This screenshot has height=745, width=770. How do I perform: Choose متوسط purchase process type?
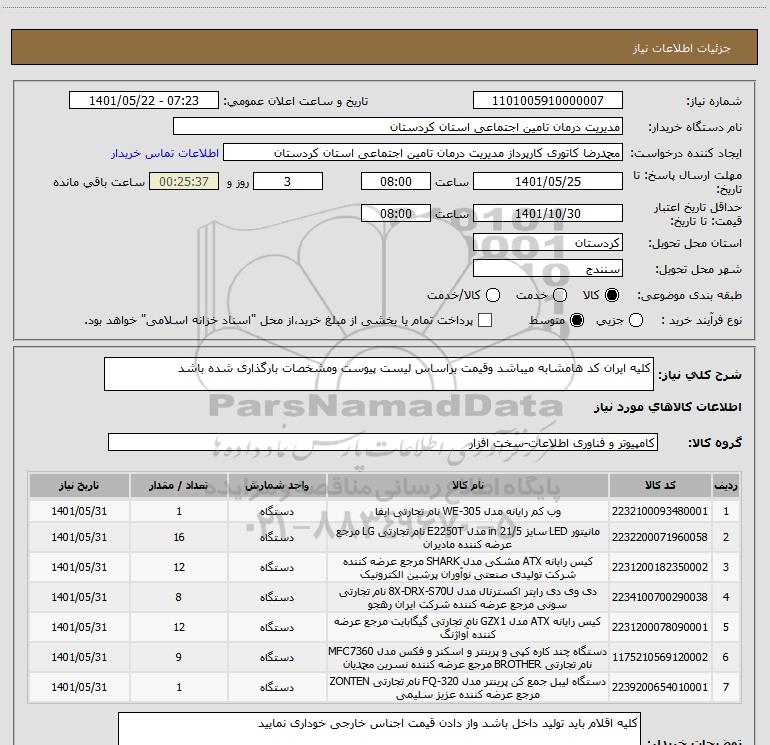577,320
